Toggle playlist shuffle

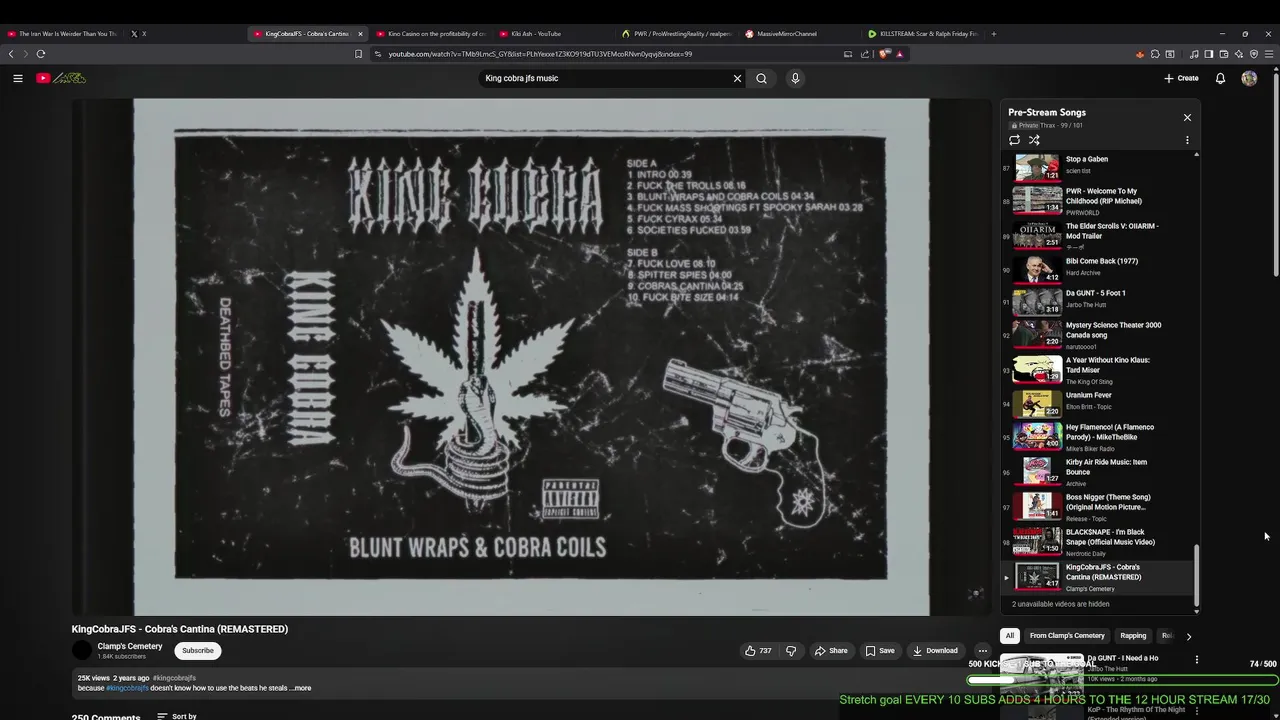click(x=1034, y=140)
